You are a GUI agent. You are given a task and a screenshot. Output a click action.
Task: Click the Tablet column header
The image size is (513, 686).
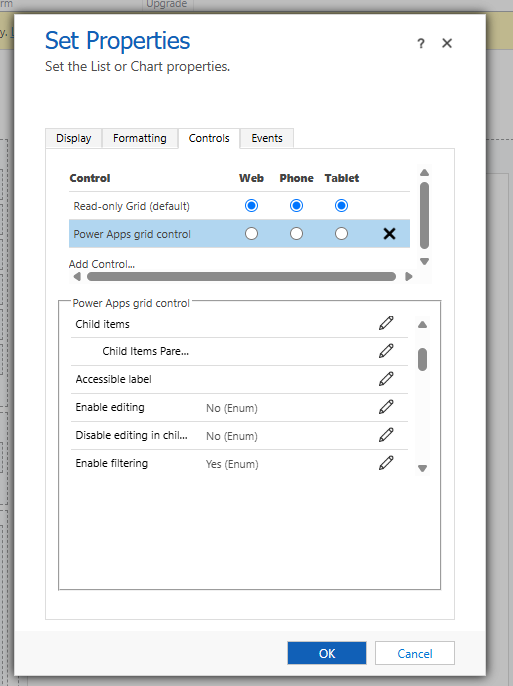(342, 178)
